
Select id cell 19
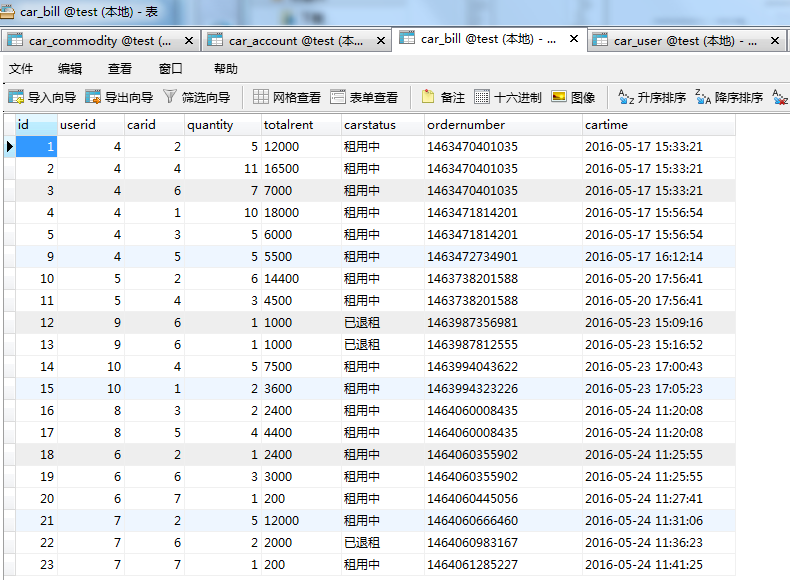[x=36, y=477]
